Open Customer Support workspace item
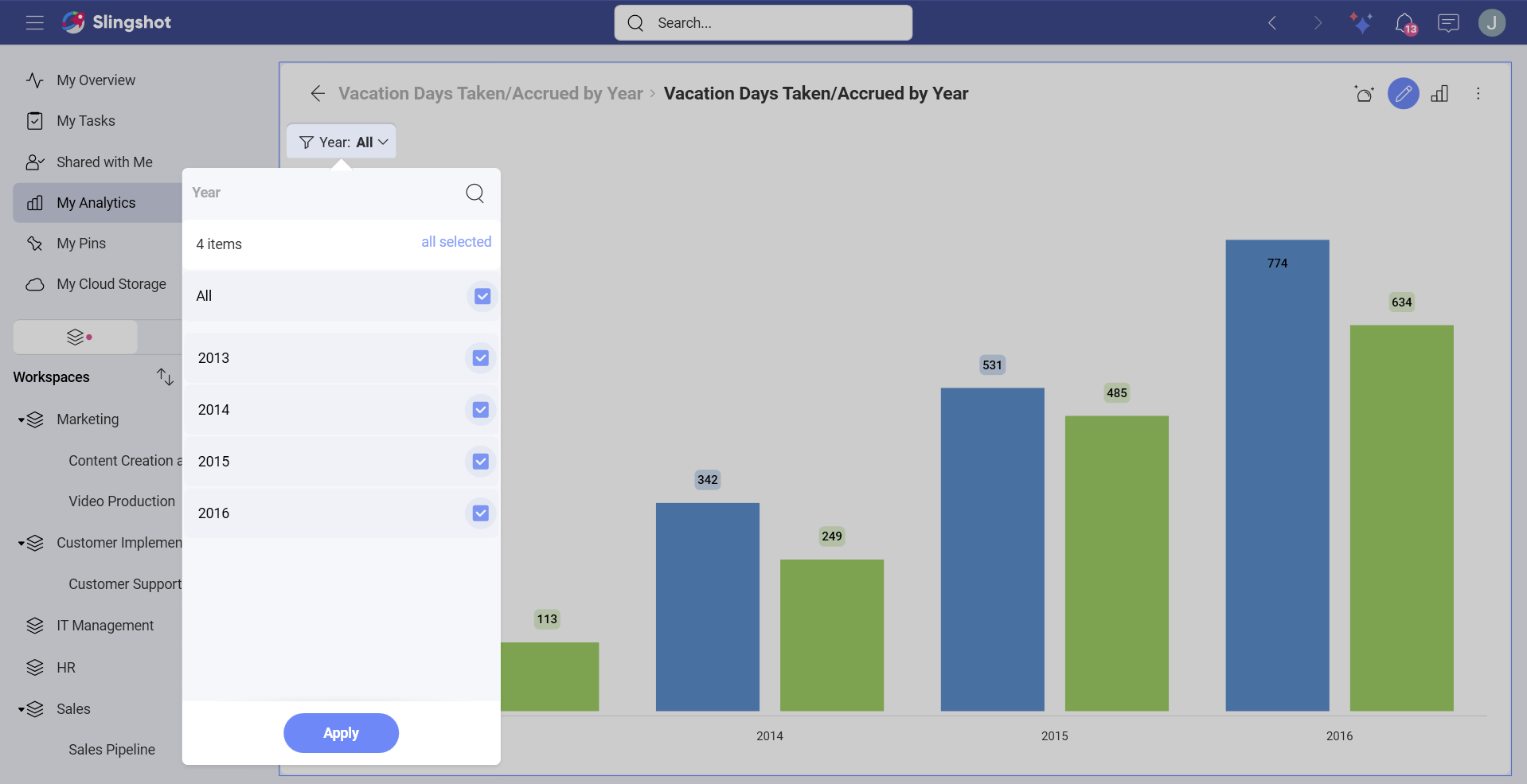Viewport: 1527px width, 784px height. [x=125, y=584]
